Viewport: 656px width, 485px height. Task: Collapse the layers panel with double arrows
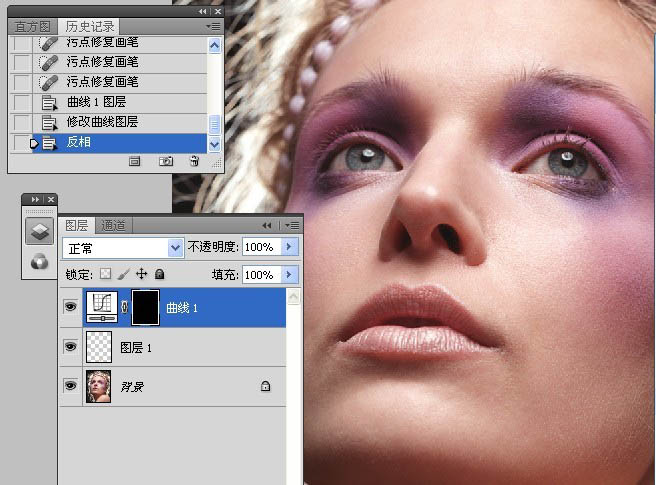click(x=267, y=226)
